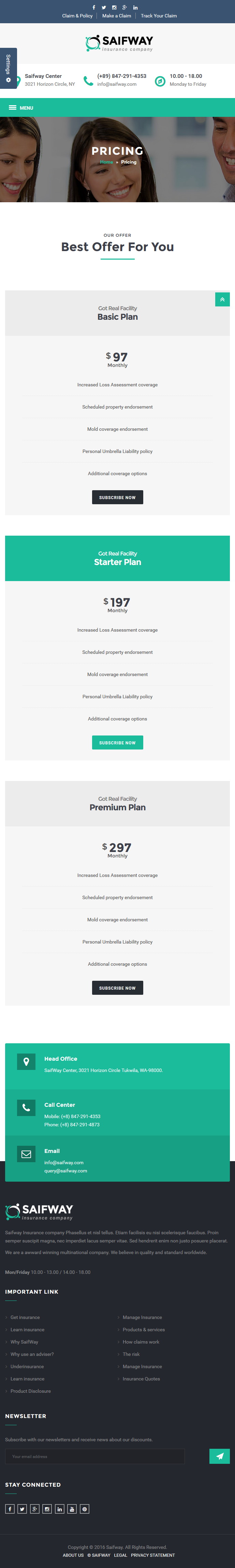
Task: Subscribe to the Basic Plan
Action: pos(117,497)
